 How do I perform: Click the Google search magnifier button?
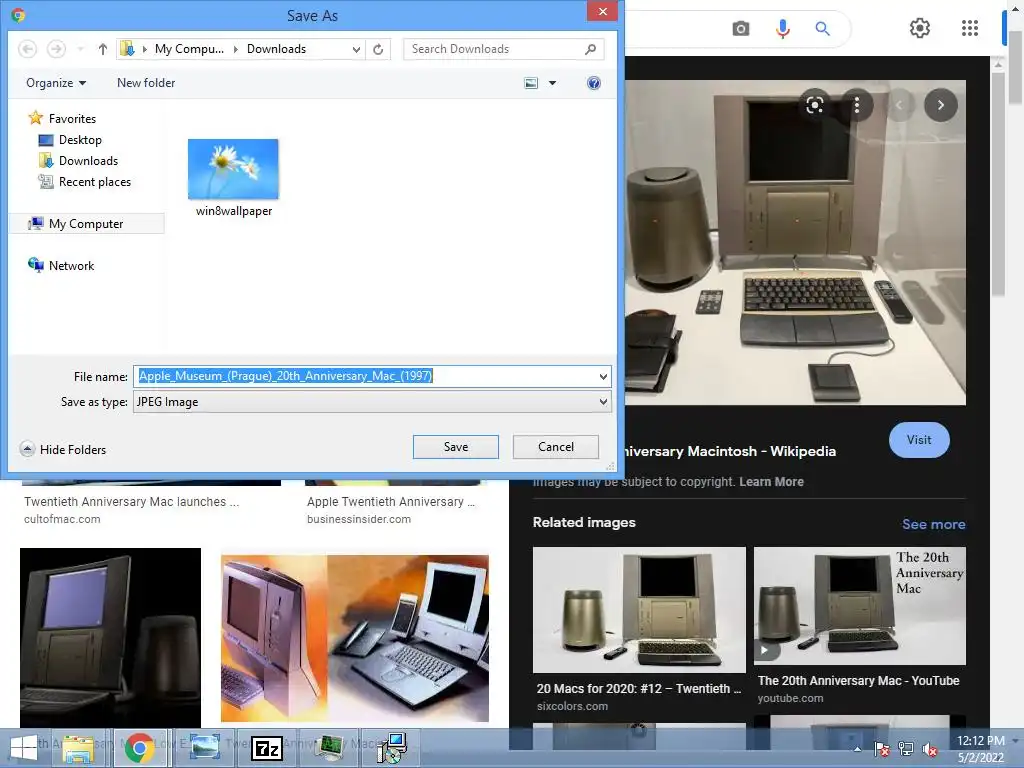pos(823,29)
